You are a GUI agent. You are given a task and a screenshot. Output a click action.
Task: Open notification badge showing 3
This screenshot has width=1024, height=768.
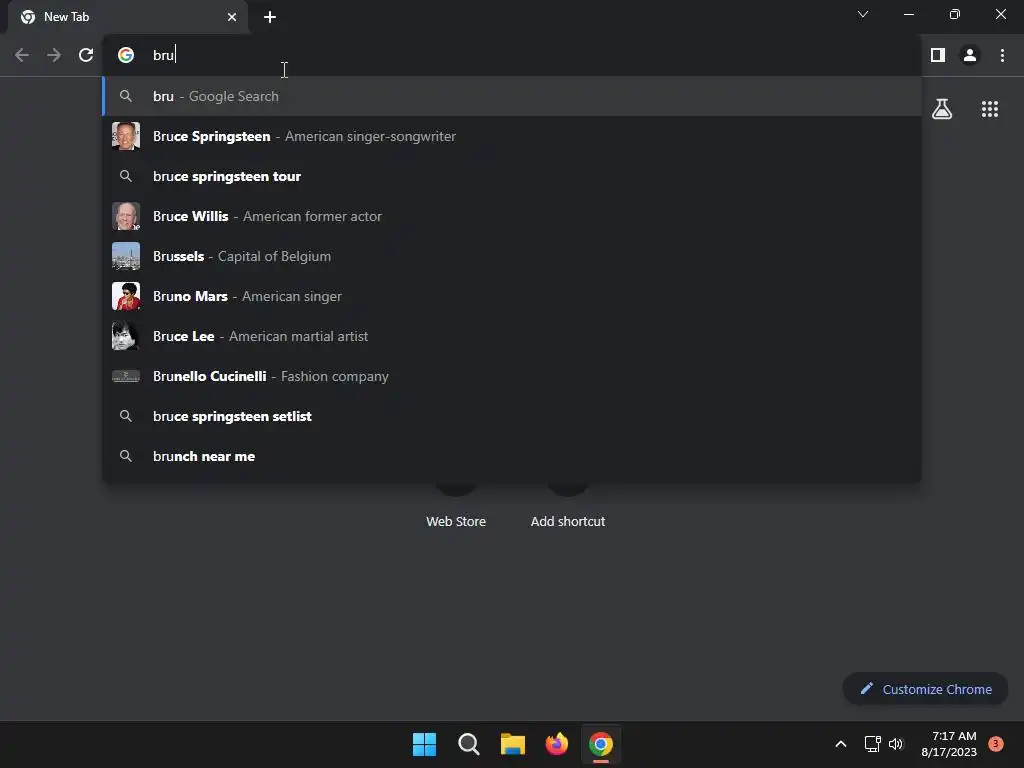tap(995, 743)
